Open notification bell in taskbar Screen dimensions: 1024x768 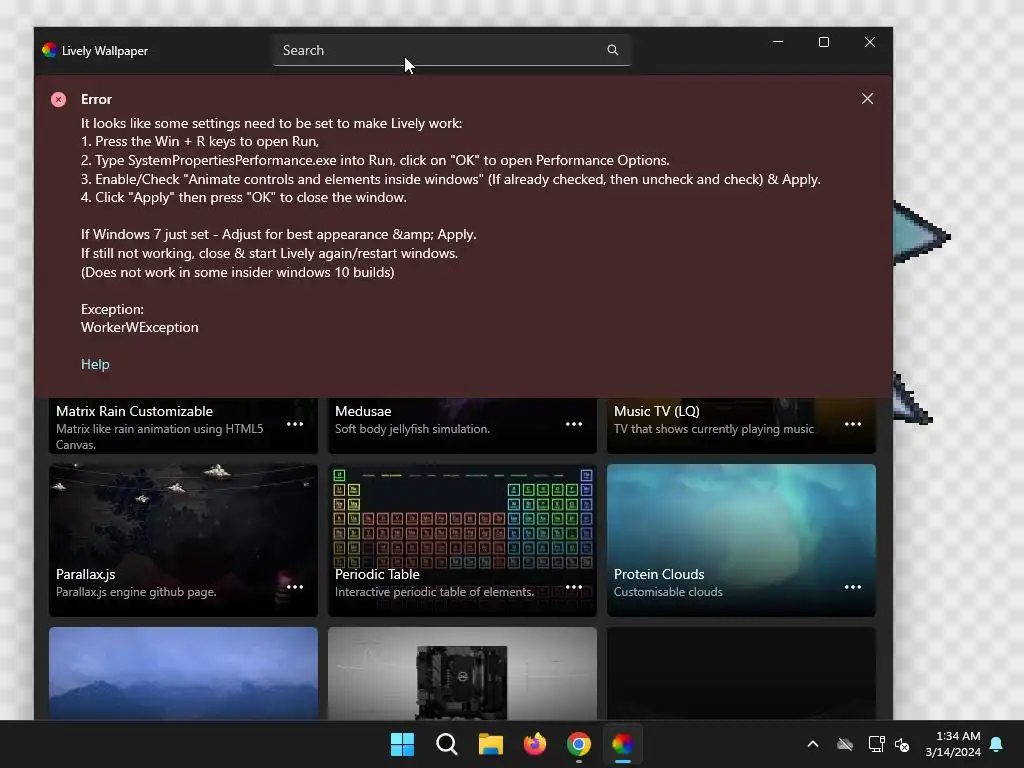[997, 744]
